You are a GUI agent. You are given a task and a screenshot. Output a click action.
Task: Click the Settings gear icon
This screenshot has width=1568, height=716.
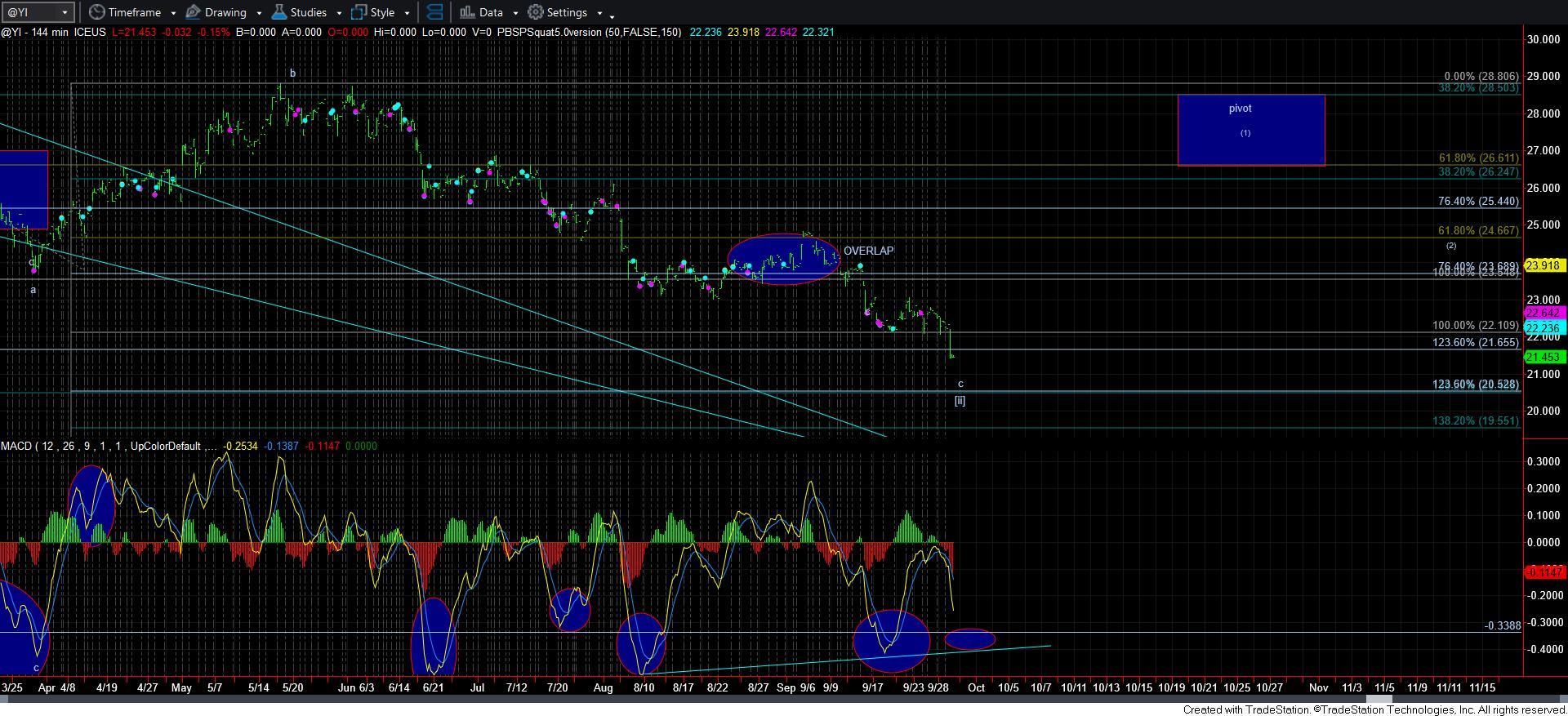pyautogui.click(x=535, y=12)
